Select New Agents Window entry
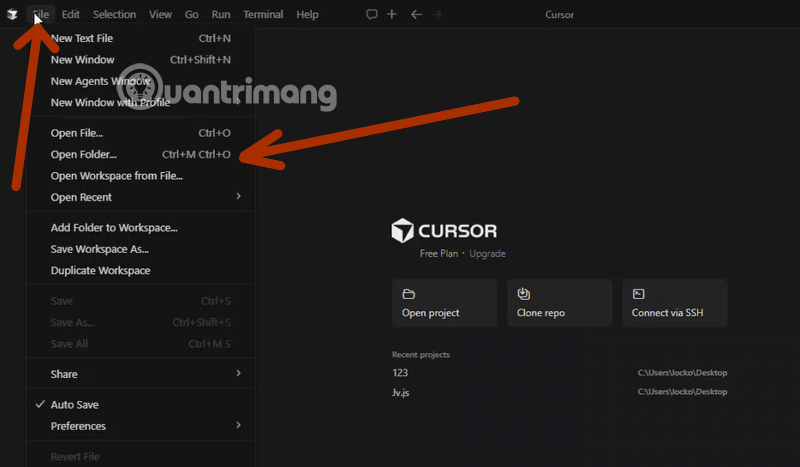Image resolution: width=800 pixels, height=467 pixels. (140, 81)
